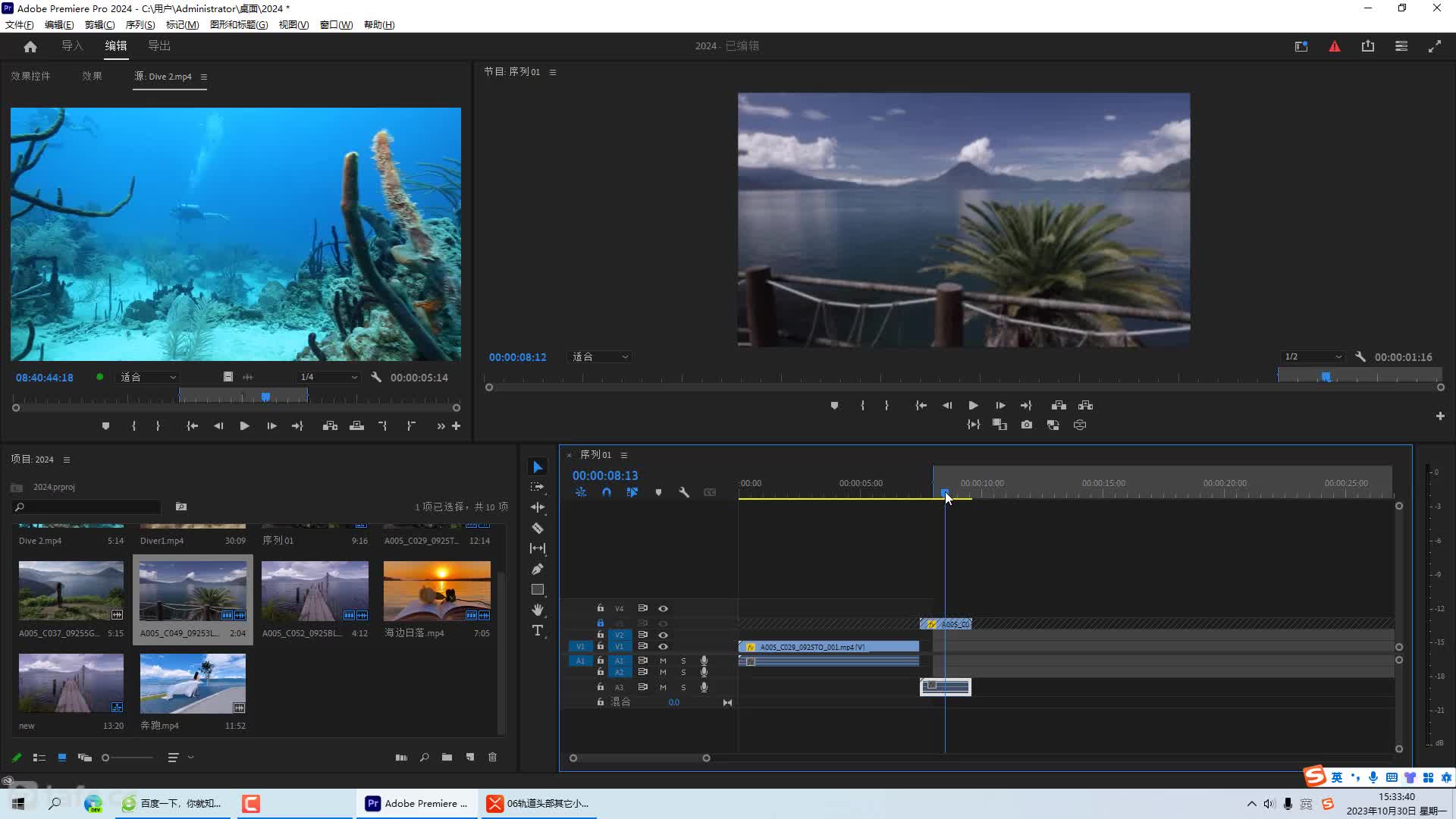
Task: Toggle V1 track output eye
Action: point(663,646)
